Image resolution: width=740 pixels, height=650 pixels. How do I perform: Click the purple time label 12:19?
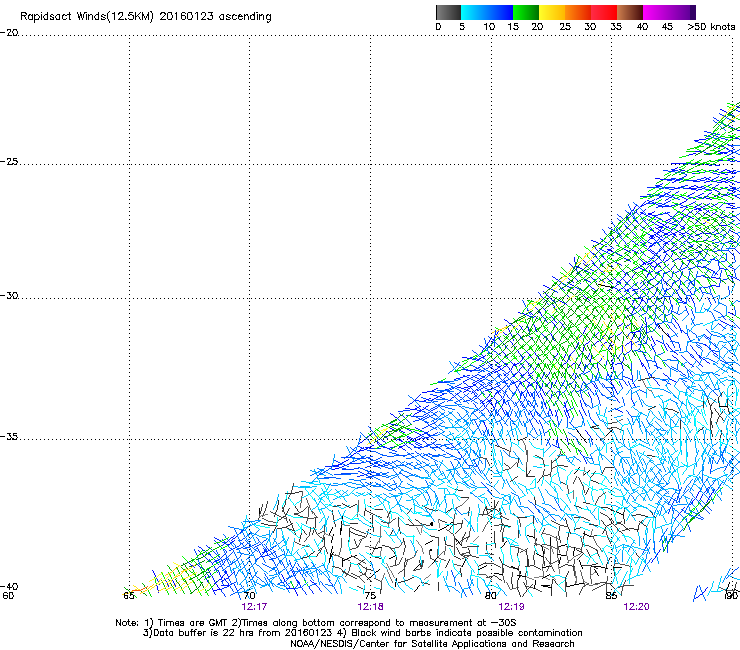pos(512,607)
